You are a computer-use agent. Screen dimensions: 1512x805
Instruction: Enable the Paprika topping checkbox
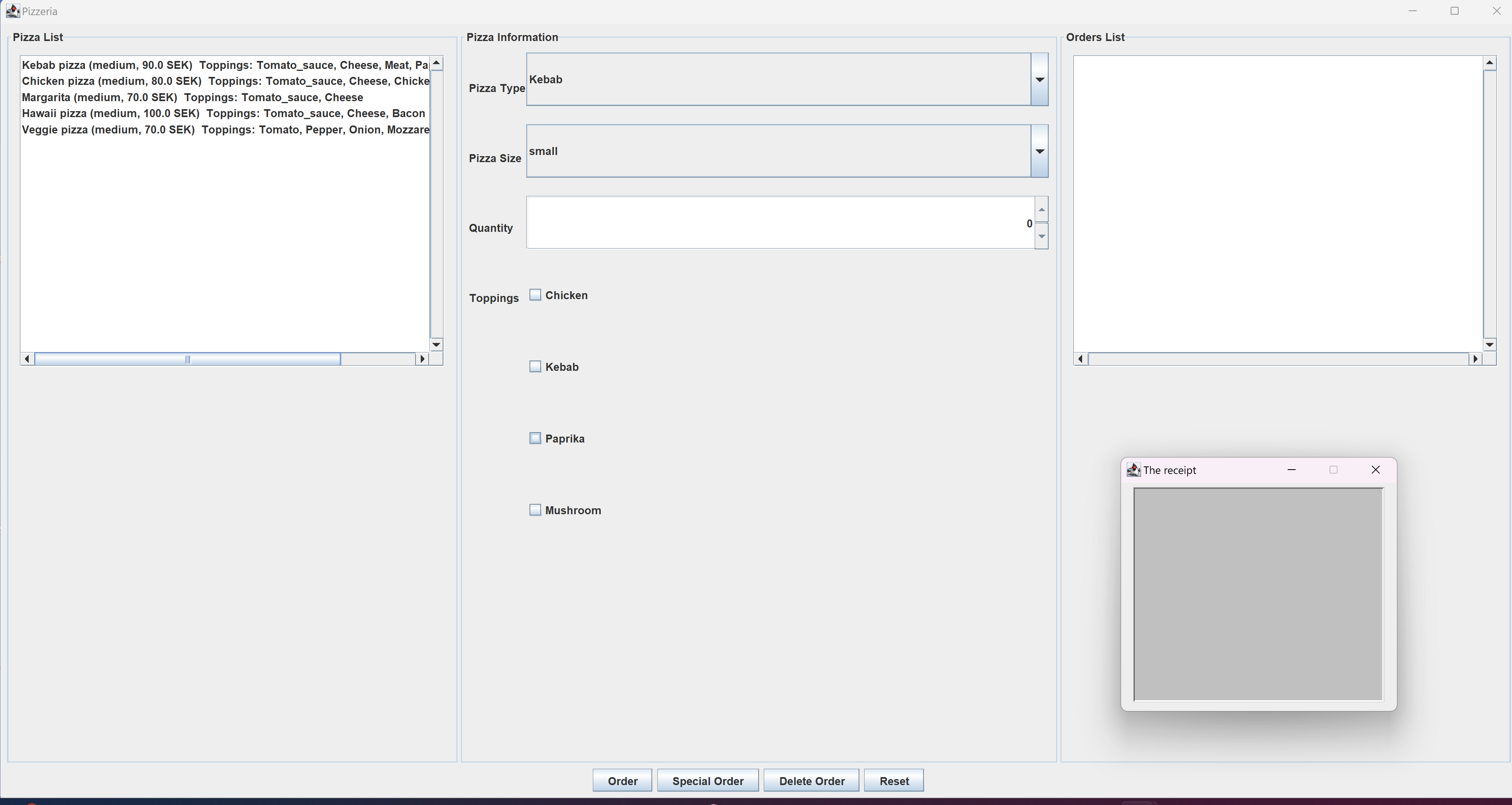pyautogui.click(x=535, y=438)
